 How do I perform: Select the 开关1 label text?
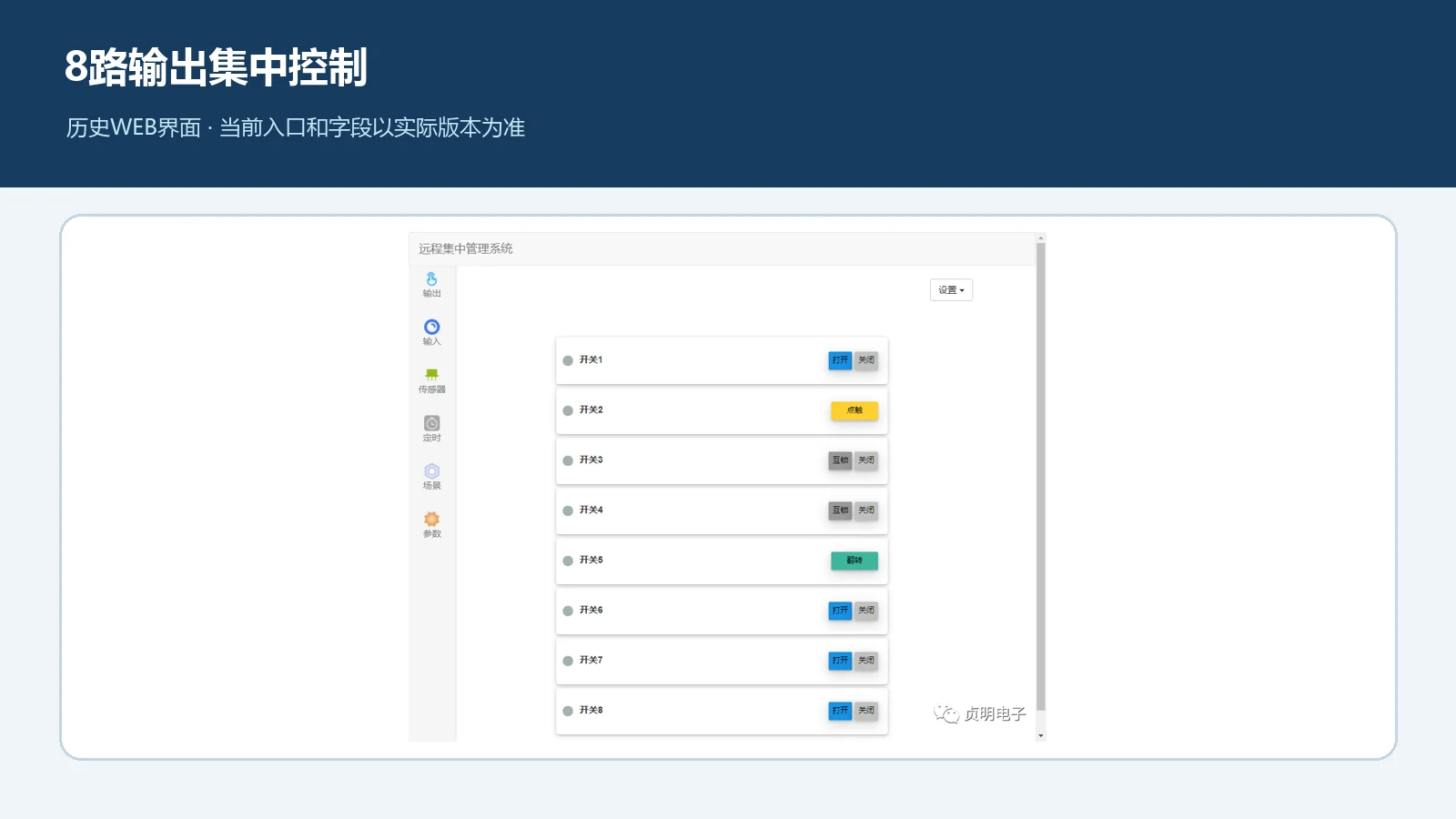click(x=591, y=360)
